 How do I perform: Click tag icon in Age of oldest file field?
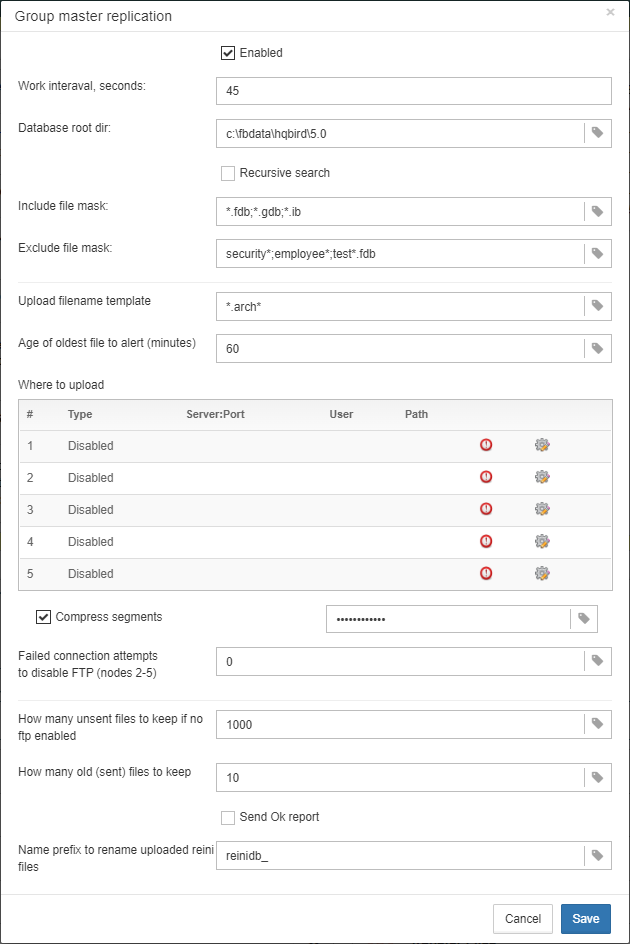(x=597, y=348)
